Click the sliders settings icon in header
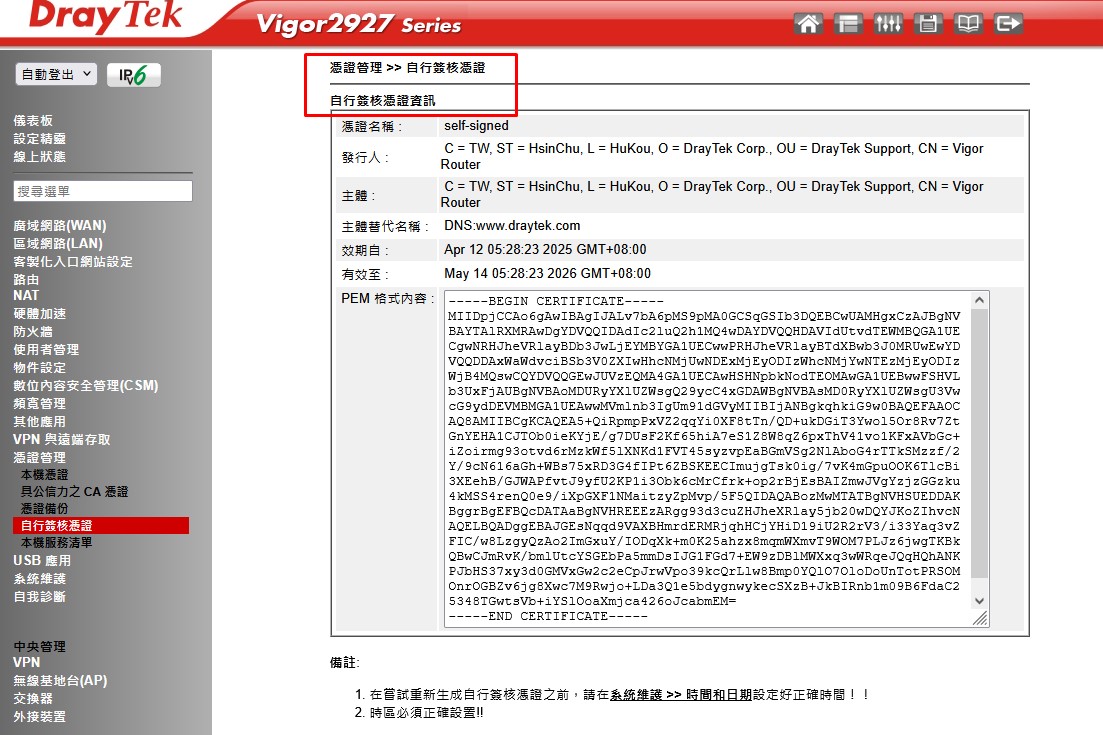1103x735 pixels. click(889, 24)
